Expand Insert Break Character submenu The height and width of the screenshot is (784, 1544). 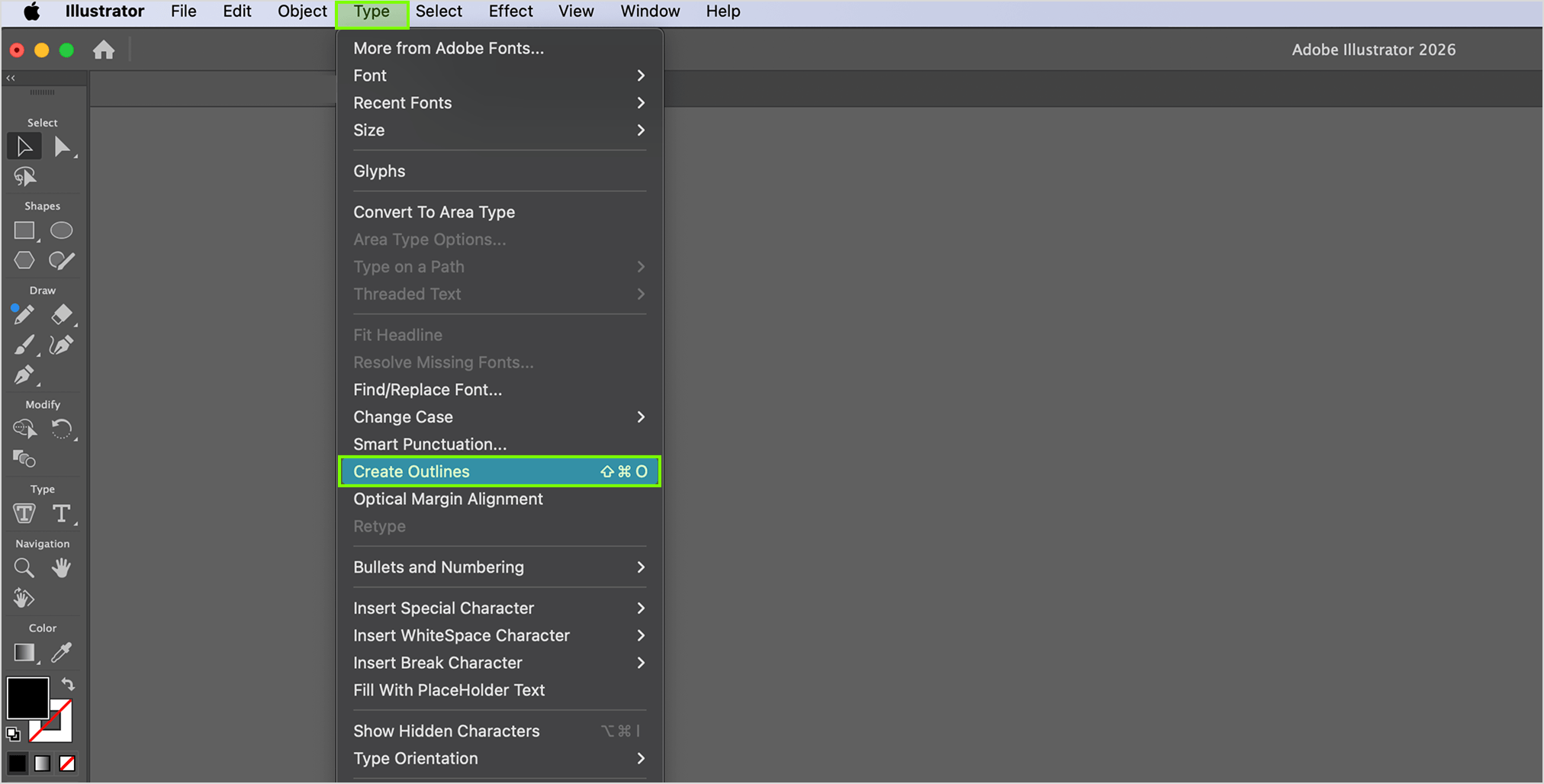500,664
